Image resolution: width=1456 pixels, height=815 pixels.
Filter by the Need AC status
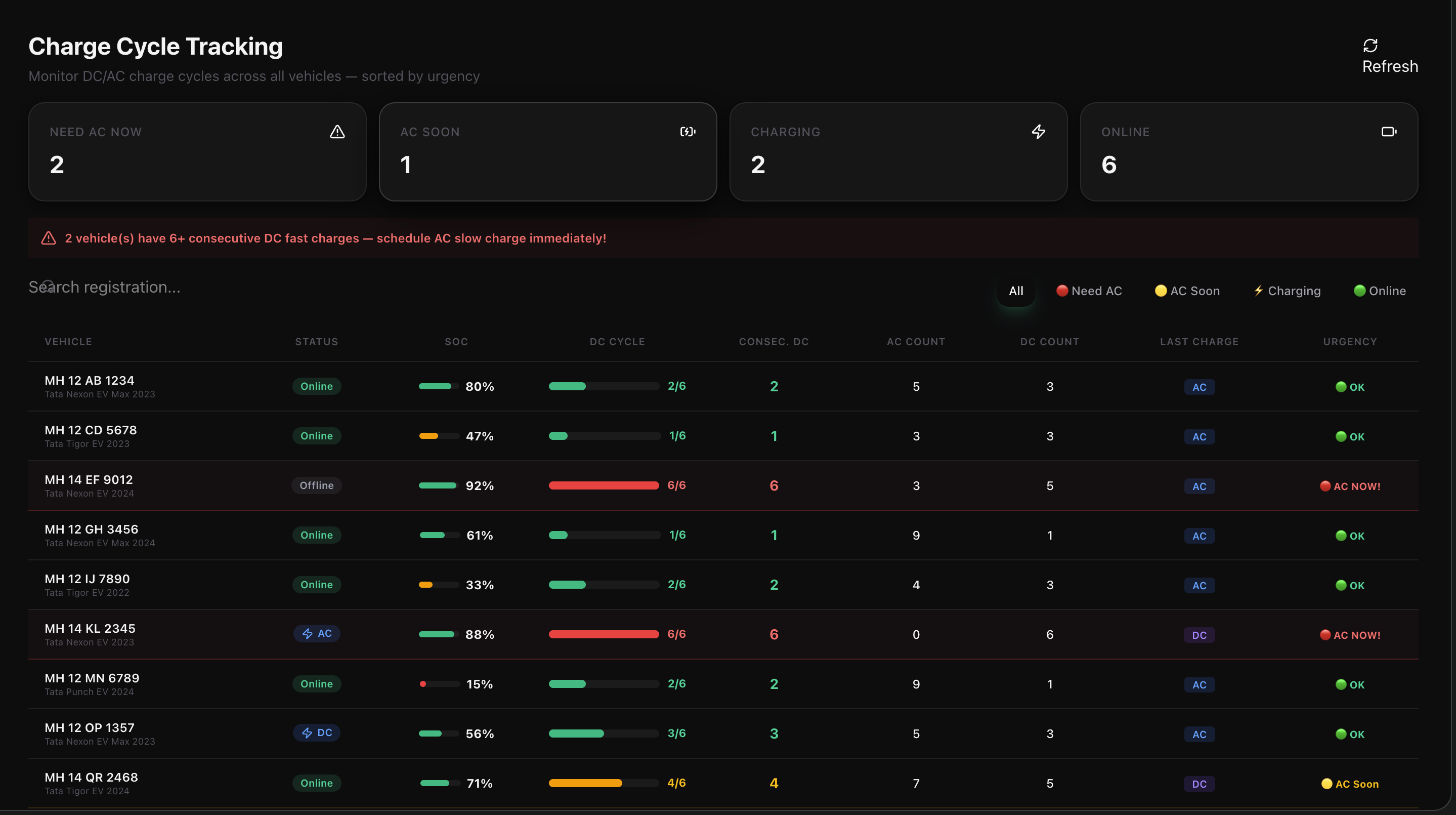pyautogui.click(x=1089, y=291)
